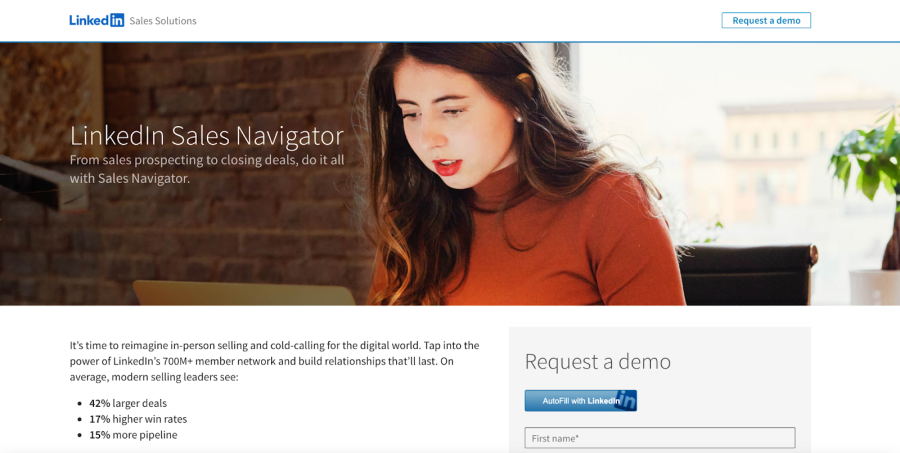Click AutoFill with LinkedIn button
900x453 pixels.
pyautogui.click(x=580, y=401)
